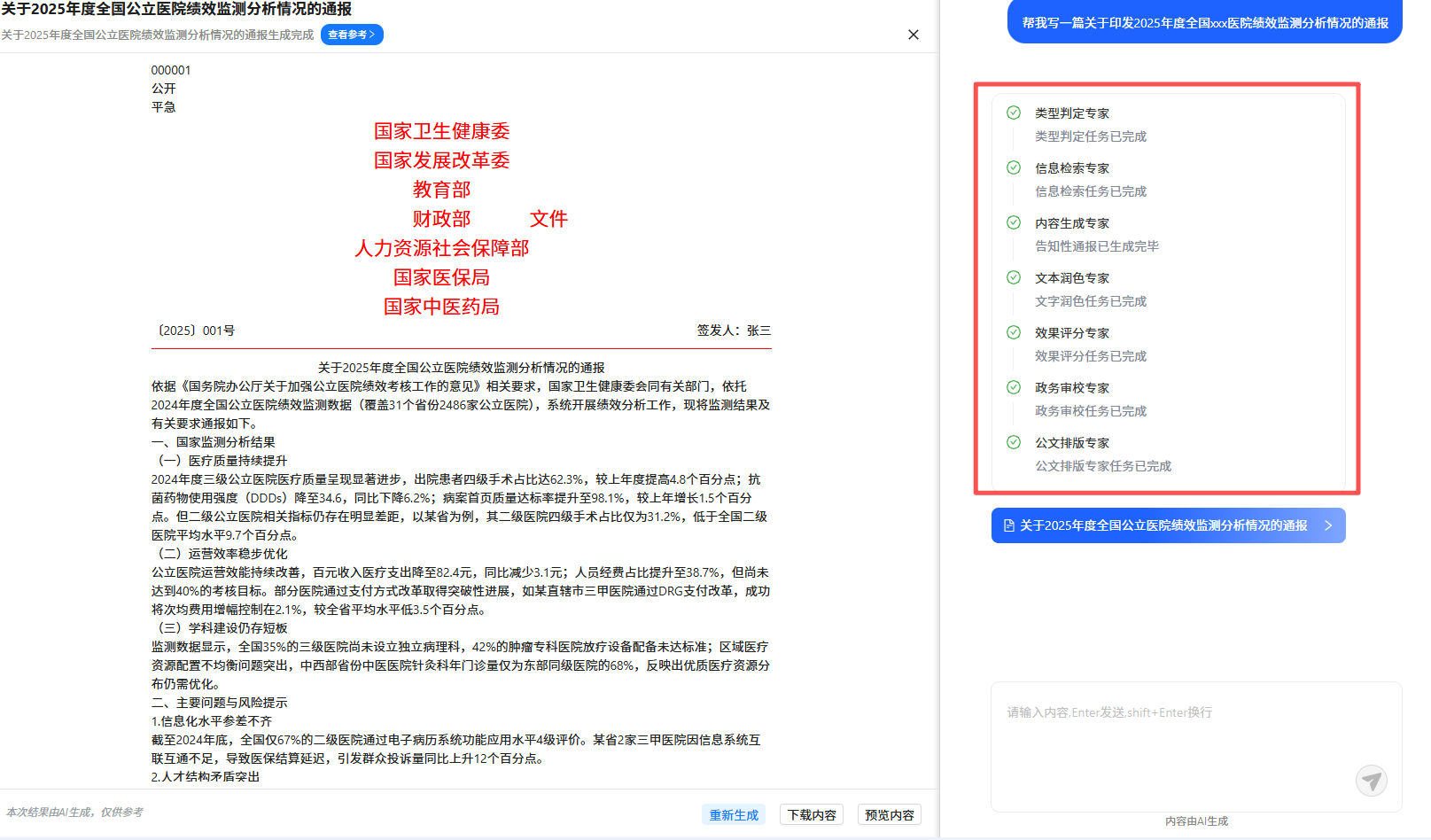Click the green check icon beside 信息检索专家
The height and width of the screenshot is (840, 1431).
pos(1014,167)
